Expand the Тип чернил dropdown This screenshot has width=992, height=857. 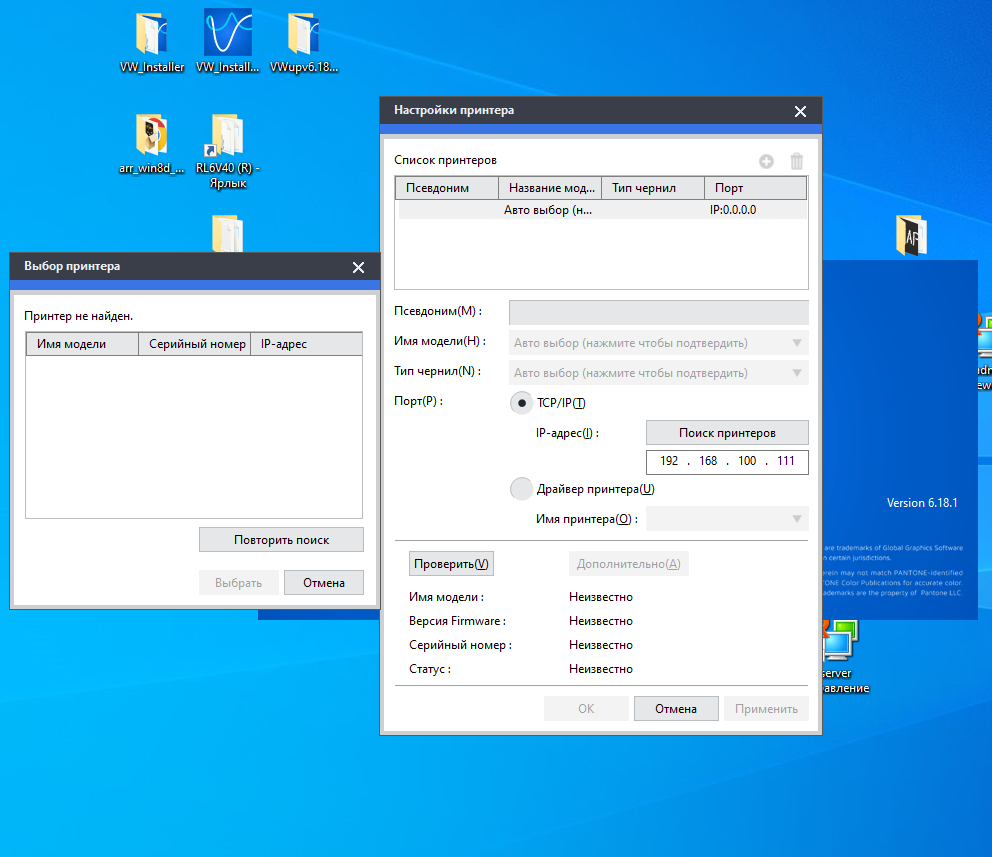tap(659, 373)
